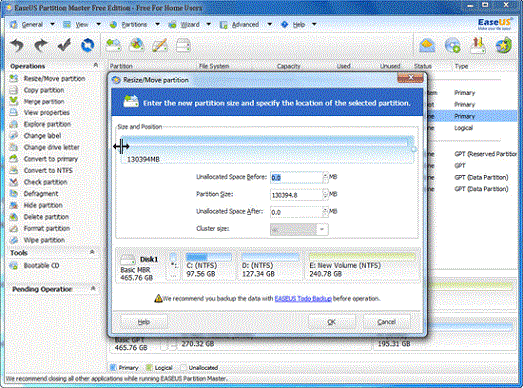Select Merge partition in Operations list
523x388 pixels.
click(x=44, y=101)
